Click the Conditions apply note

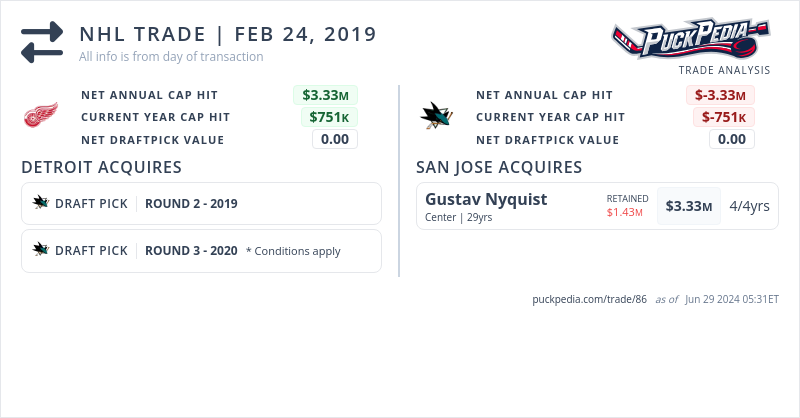[x=293, y=251]
